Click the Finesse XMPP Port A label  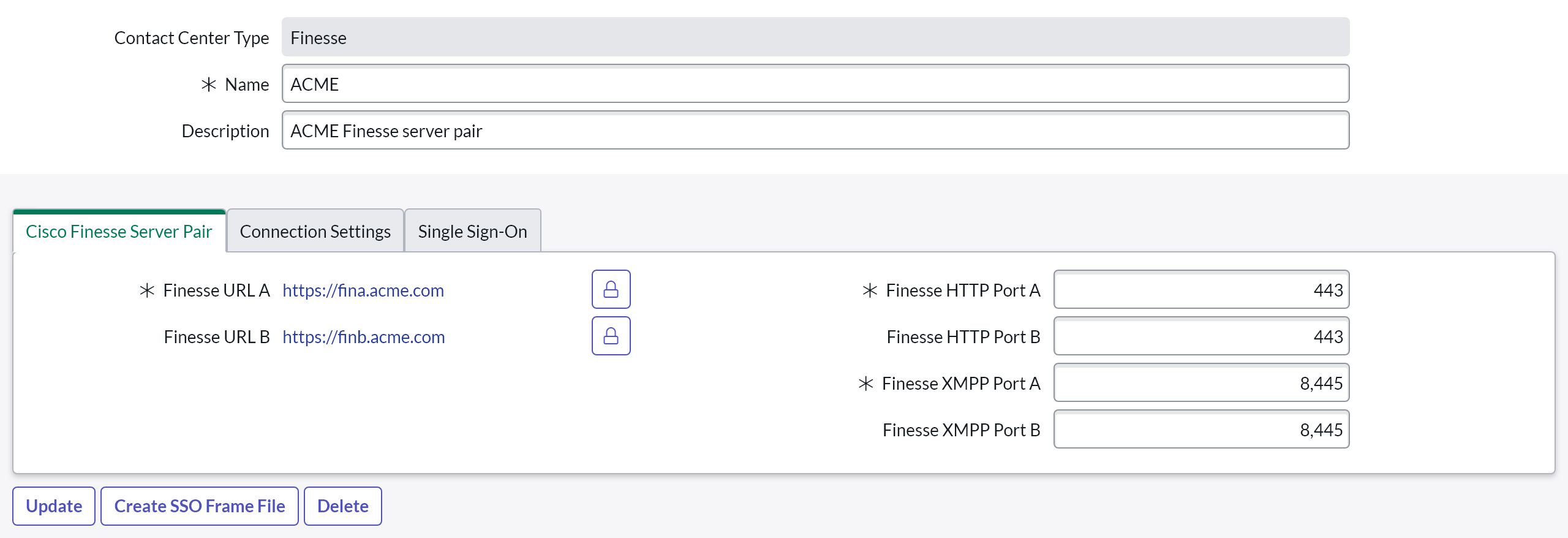click(960, 384)
